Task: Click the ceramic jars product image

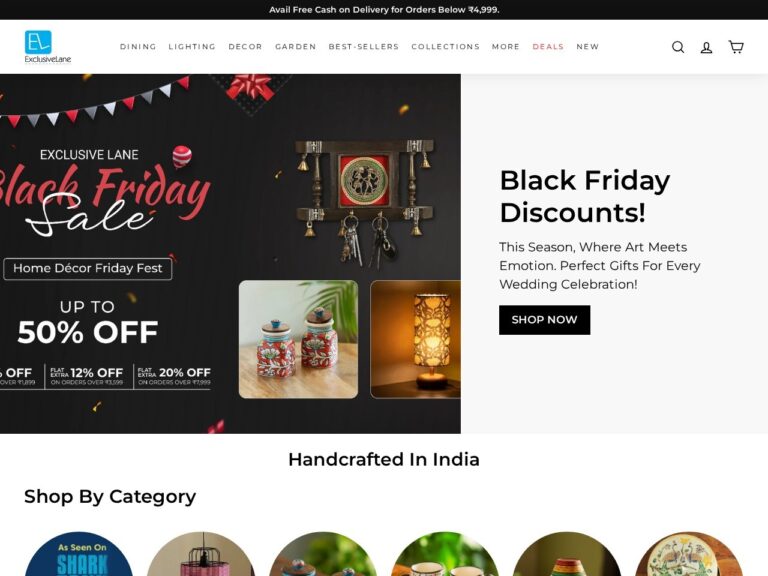Action: coord(298,339)
